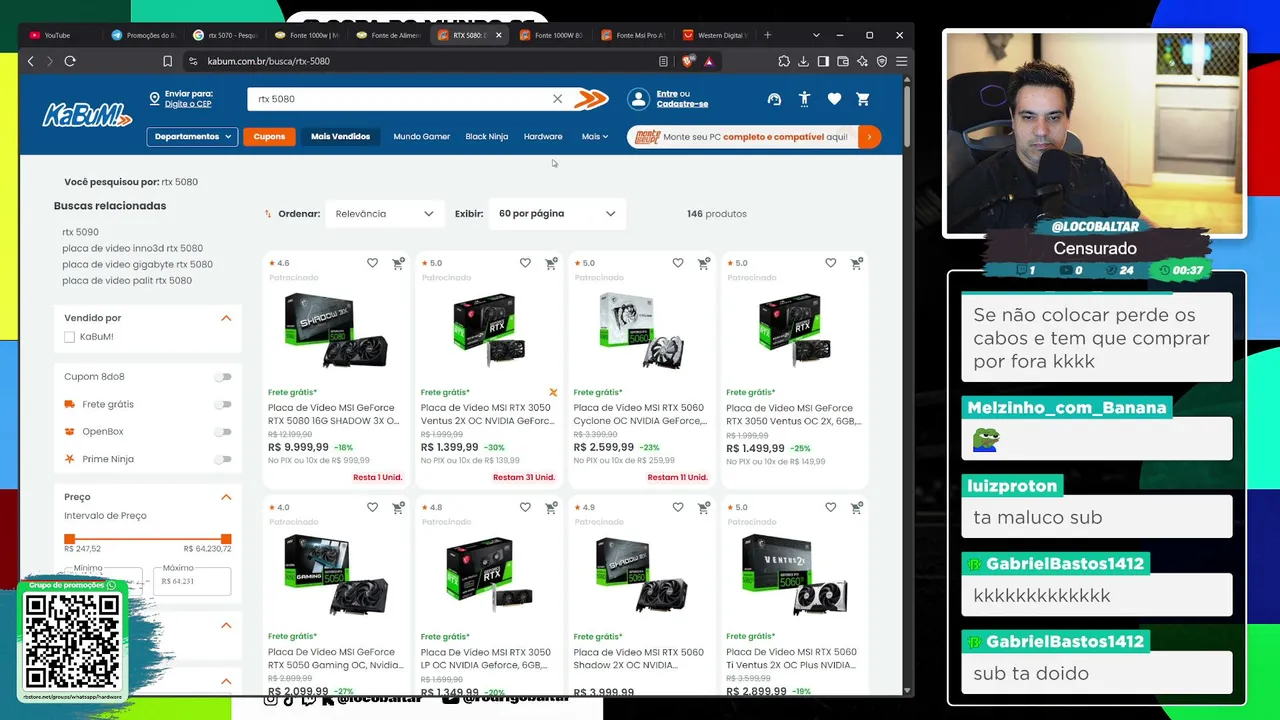This screenshot has width=1280, height=720.
Task: Open the browser tab list chevron
Action: (x=816, y=35)
